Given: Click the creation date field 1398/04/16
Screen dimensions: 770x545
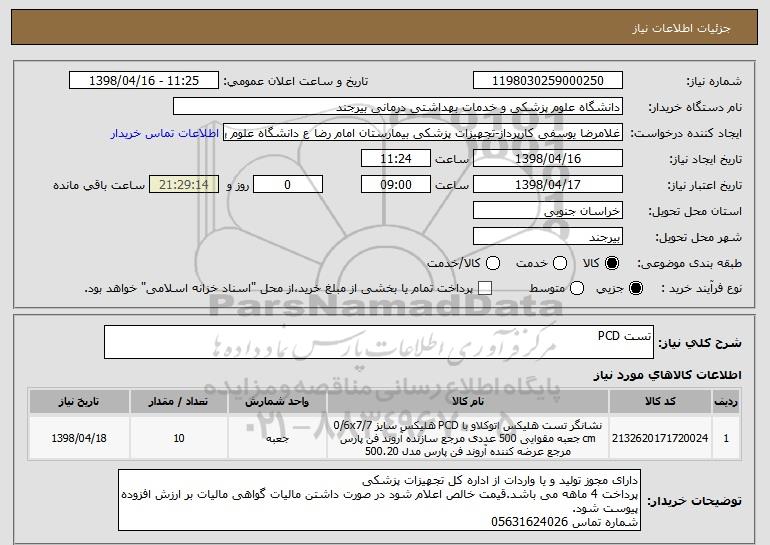Looking at the screenshot, I should coord(548,159).
